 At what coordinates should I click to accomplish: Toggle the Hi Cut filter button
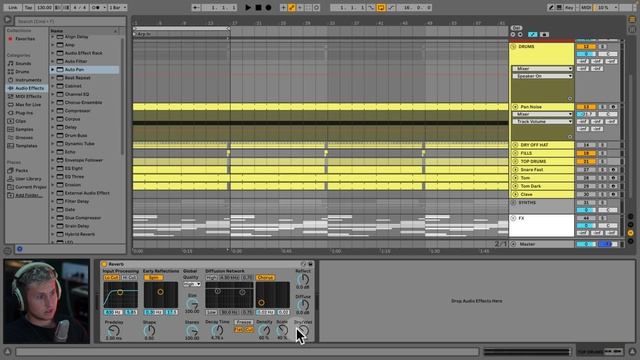pos(129,278)
